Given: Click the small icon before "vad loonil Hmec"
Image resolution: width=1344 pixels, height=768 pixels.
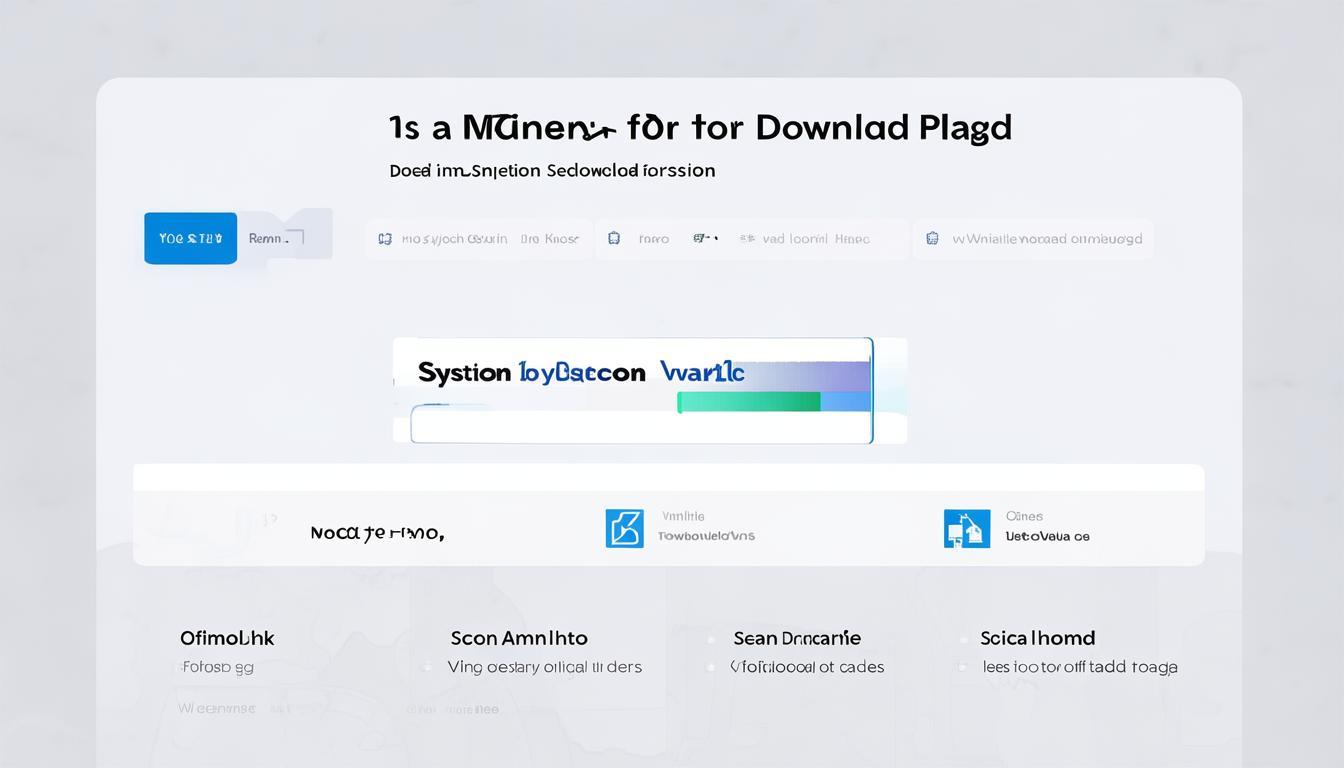Looking at the screenshot, I should pyautogui.click(x=746, y=239).
